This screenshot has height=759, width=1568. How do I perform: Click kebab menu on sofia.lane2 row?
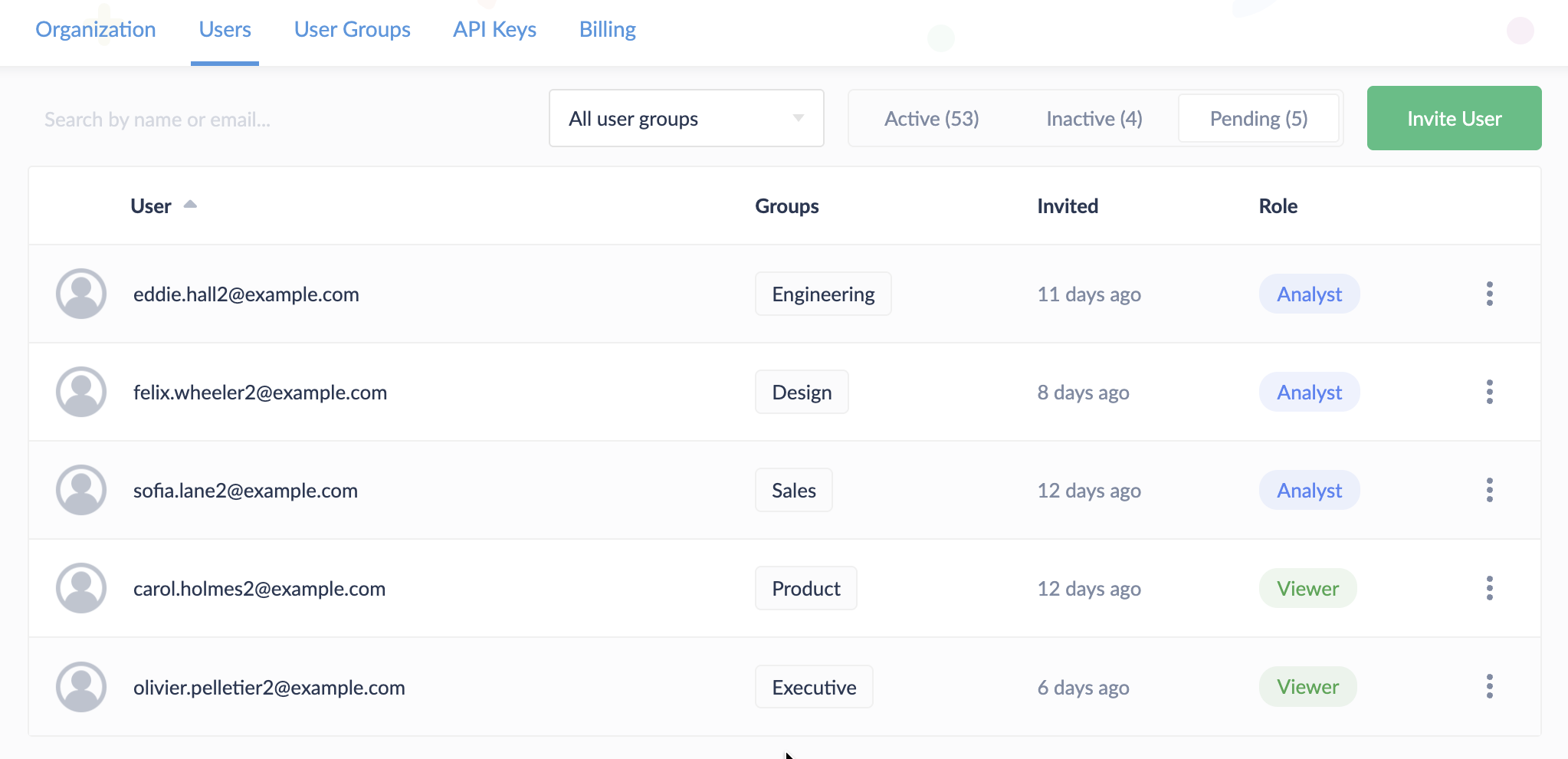[x=1489, y=490]
